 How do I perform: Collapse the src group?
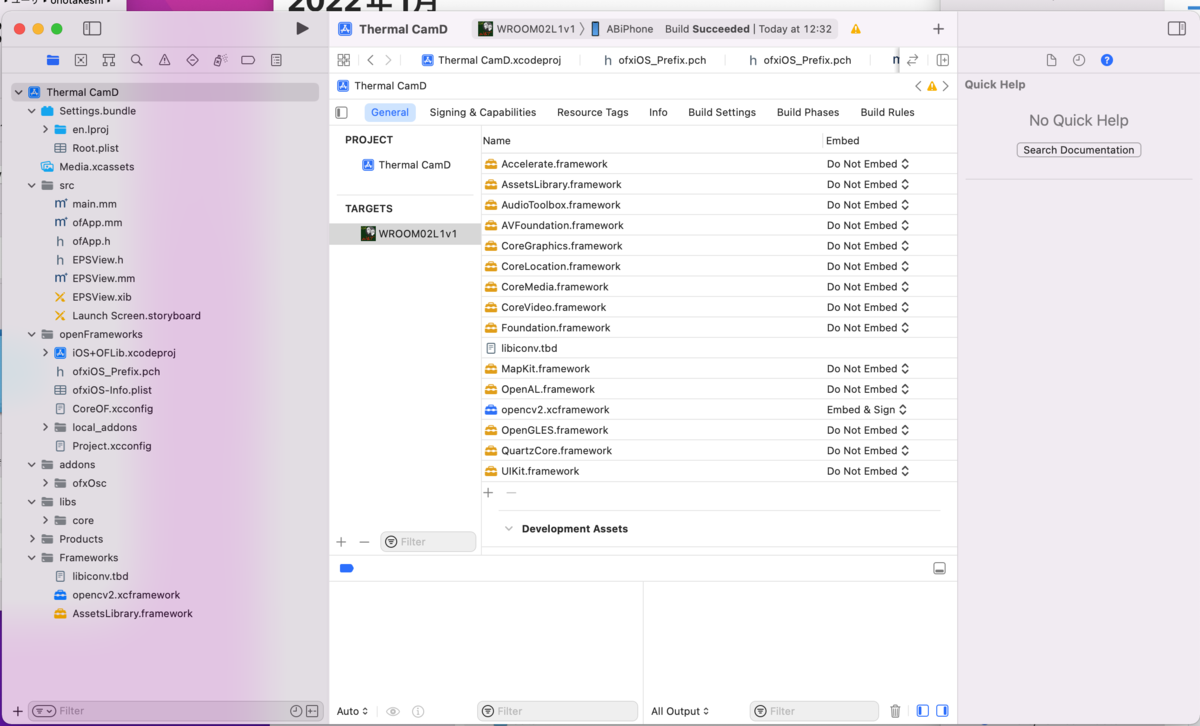32,186
